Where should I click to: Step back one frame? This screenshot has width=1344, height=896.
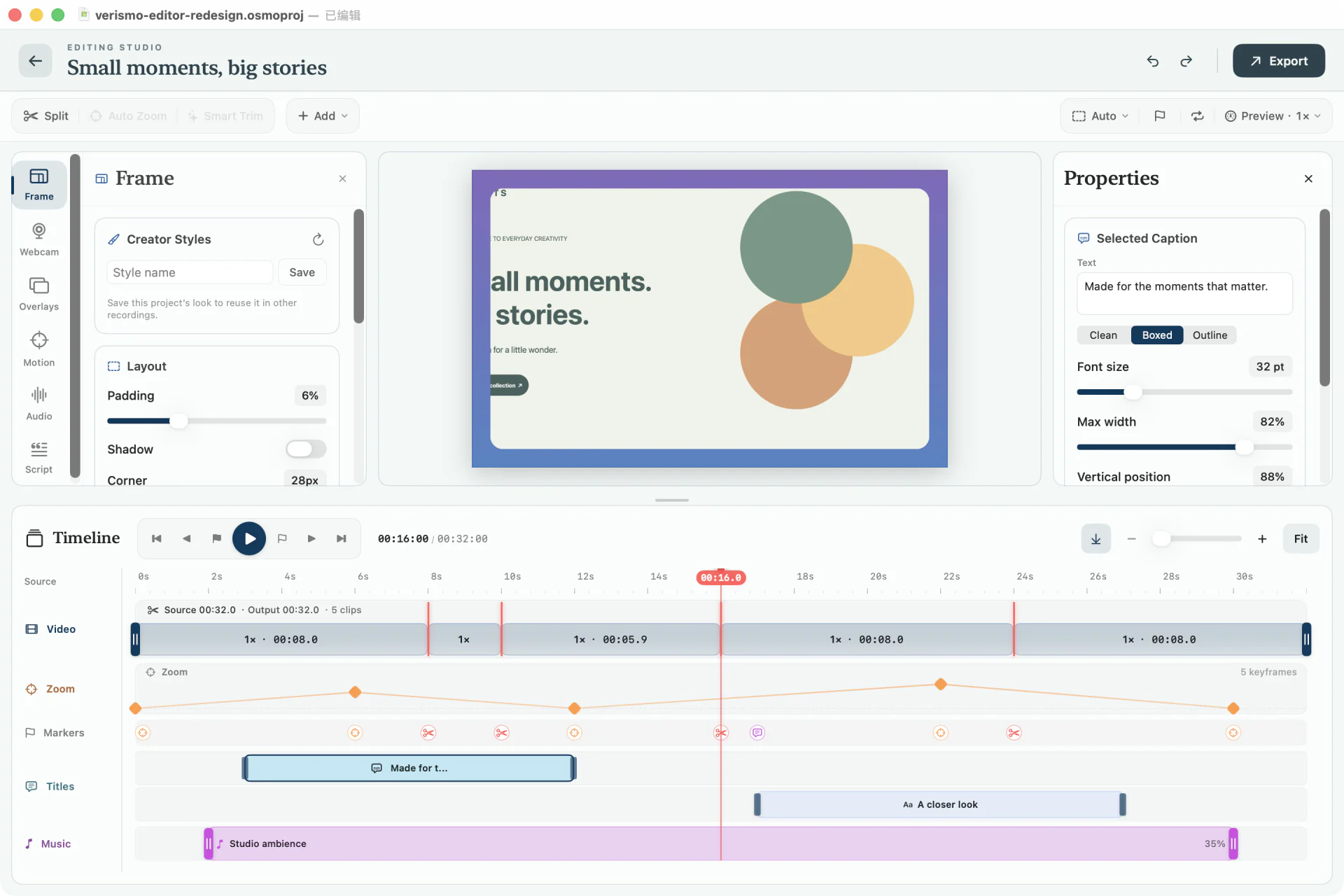tap(187, 538)
